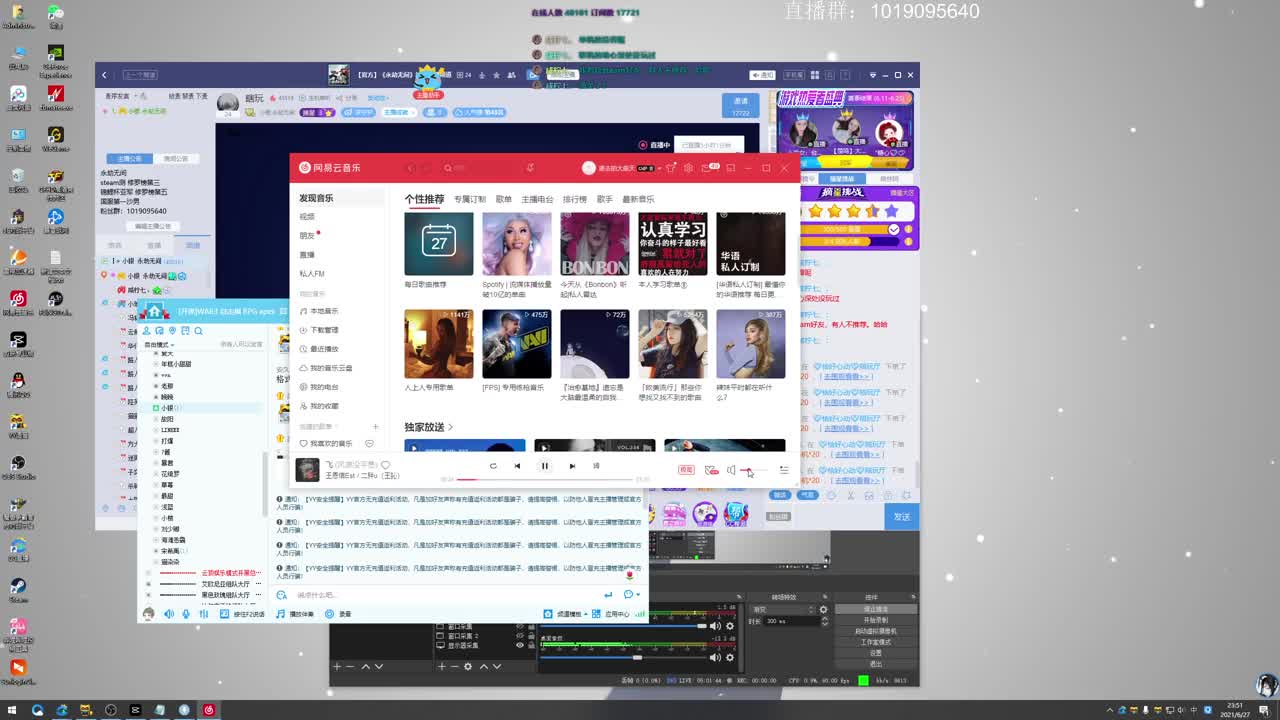
Task: Open 应用中心 in the YY bottom bar
Action: point(612,614)
